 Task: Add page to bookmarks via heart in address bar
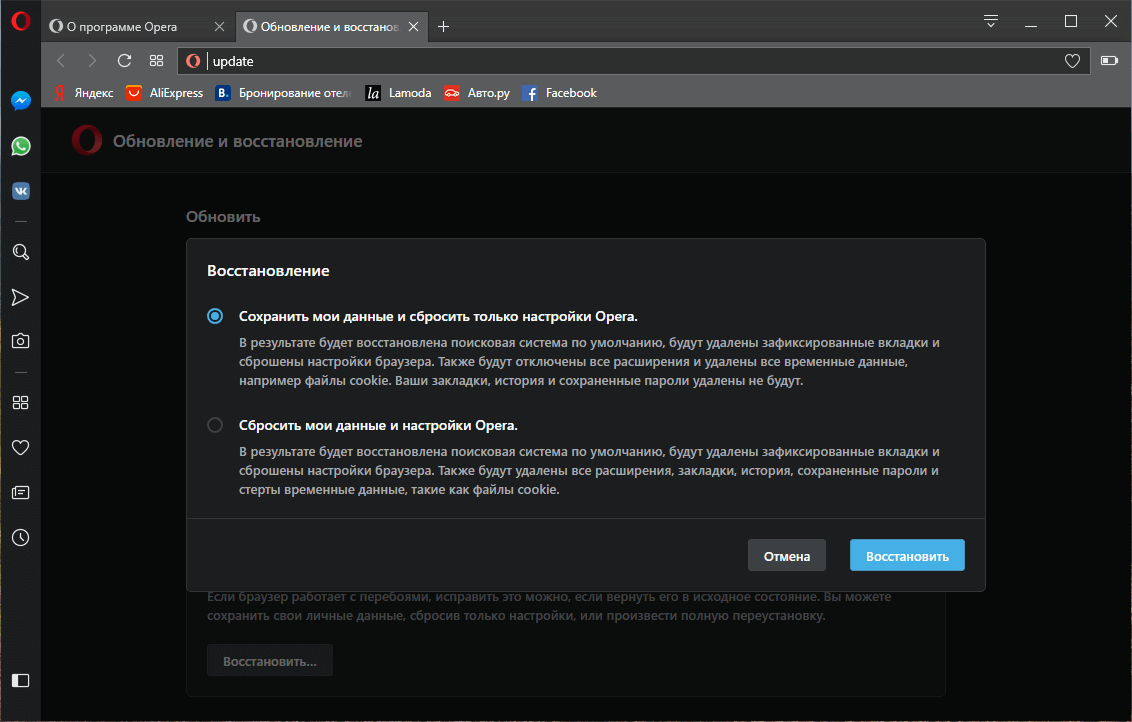[1072, 61]
